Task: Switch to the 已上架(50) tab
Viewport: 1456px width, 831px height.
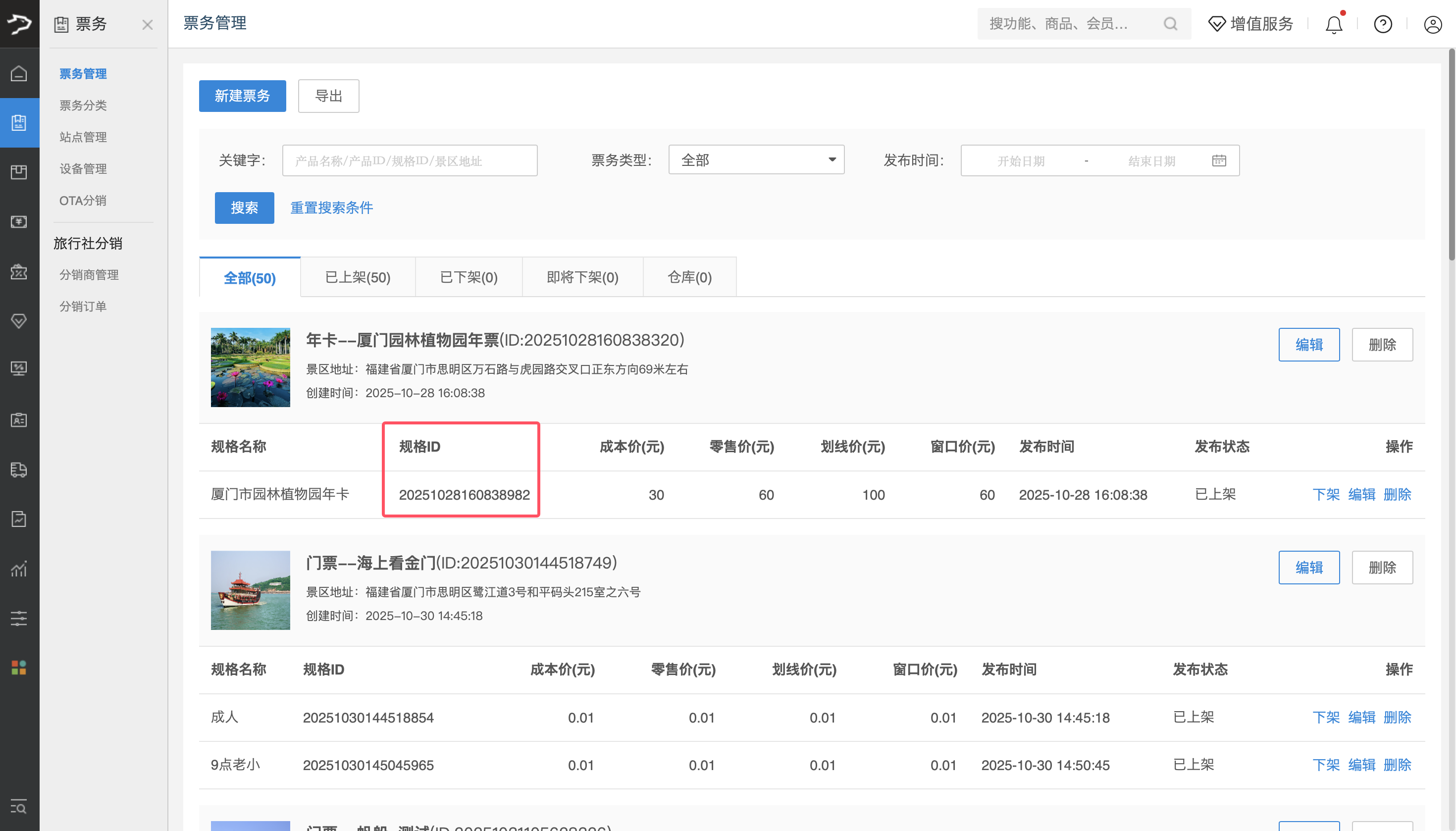Action: tap(357, 277)
